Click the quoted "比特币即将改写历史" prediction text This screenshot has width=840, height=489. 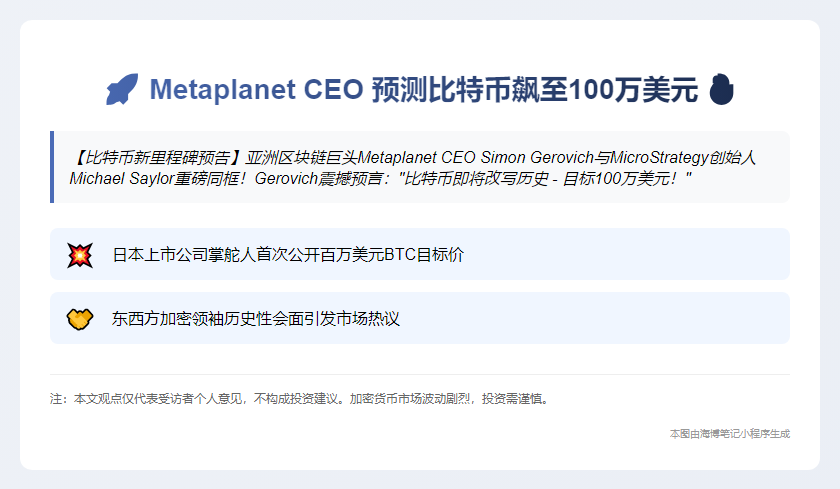pyautogui.click(x=476, y=178)
